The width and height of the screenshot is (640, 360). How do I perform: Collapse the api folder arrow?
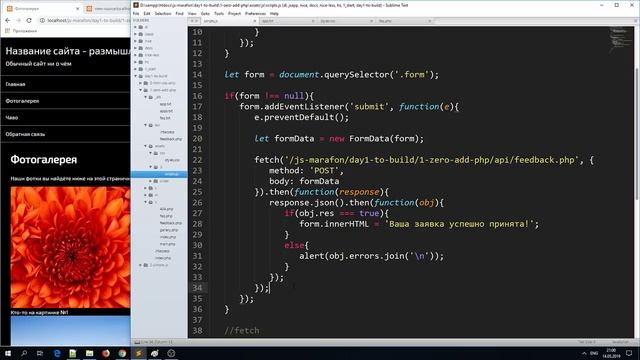(x=146, y=125)
